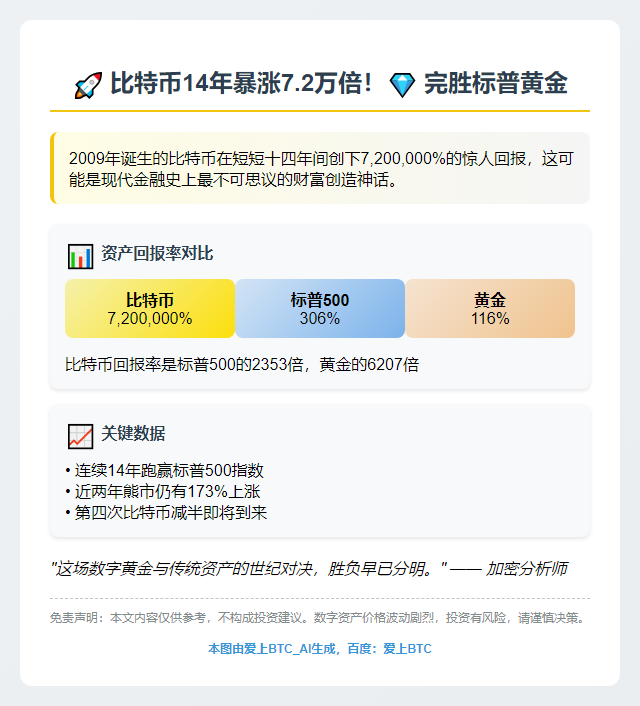This screenshot has width=640, height=706.
Task: Click the rising trend chart icon beside 关键数据
Action: click(x=81, y=436)
